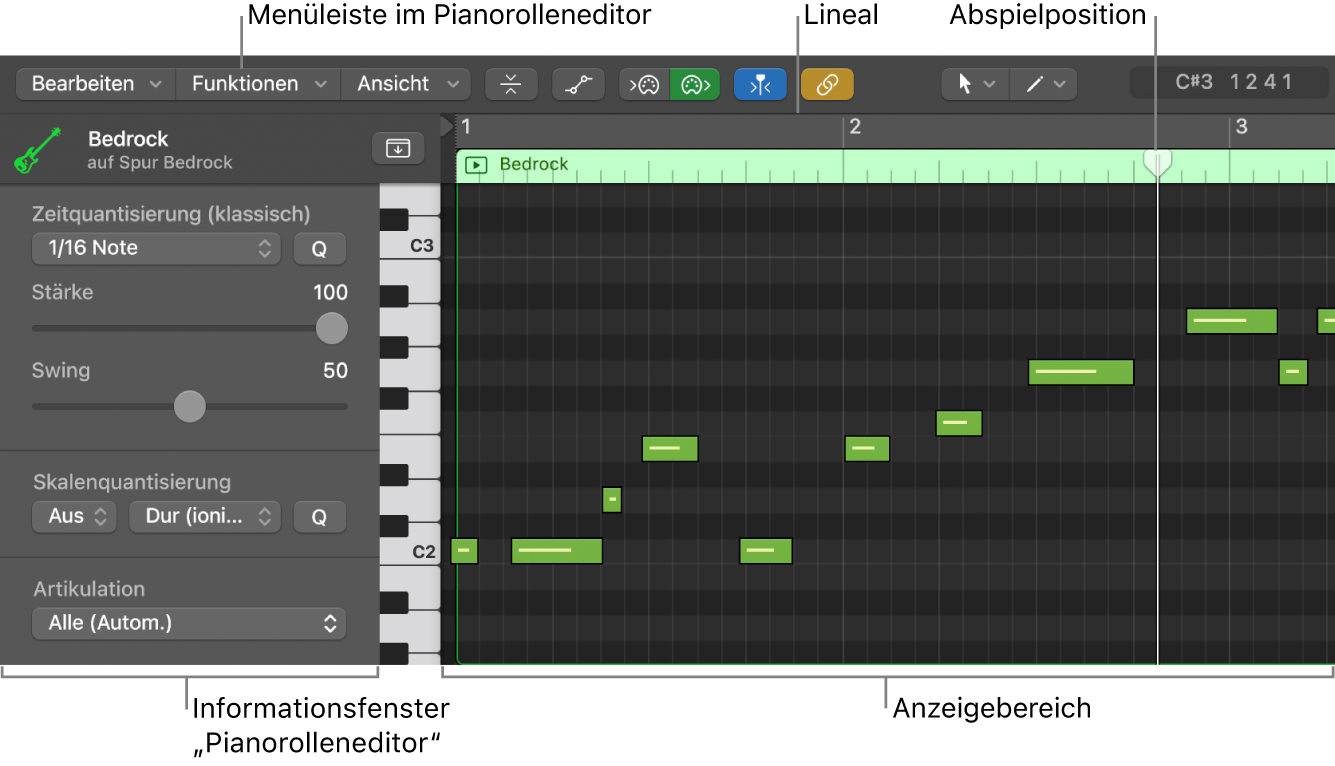Expand the Ansicht dropdown menu
Viewport: 1335px width, 766px height.
405,84
